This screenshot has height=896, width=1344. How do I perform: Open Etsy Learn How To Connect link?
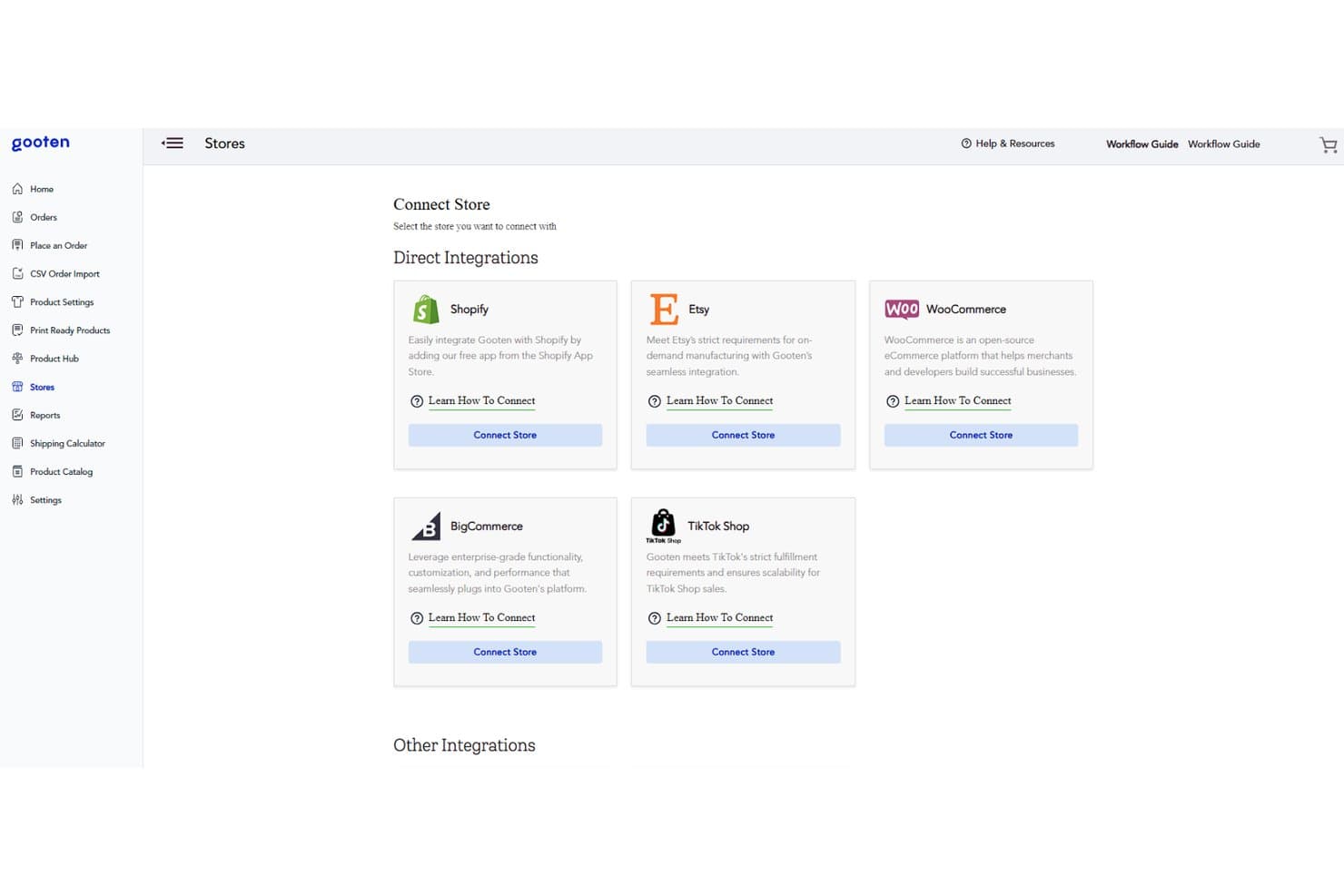[719, 401]
